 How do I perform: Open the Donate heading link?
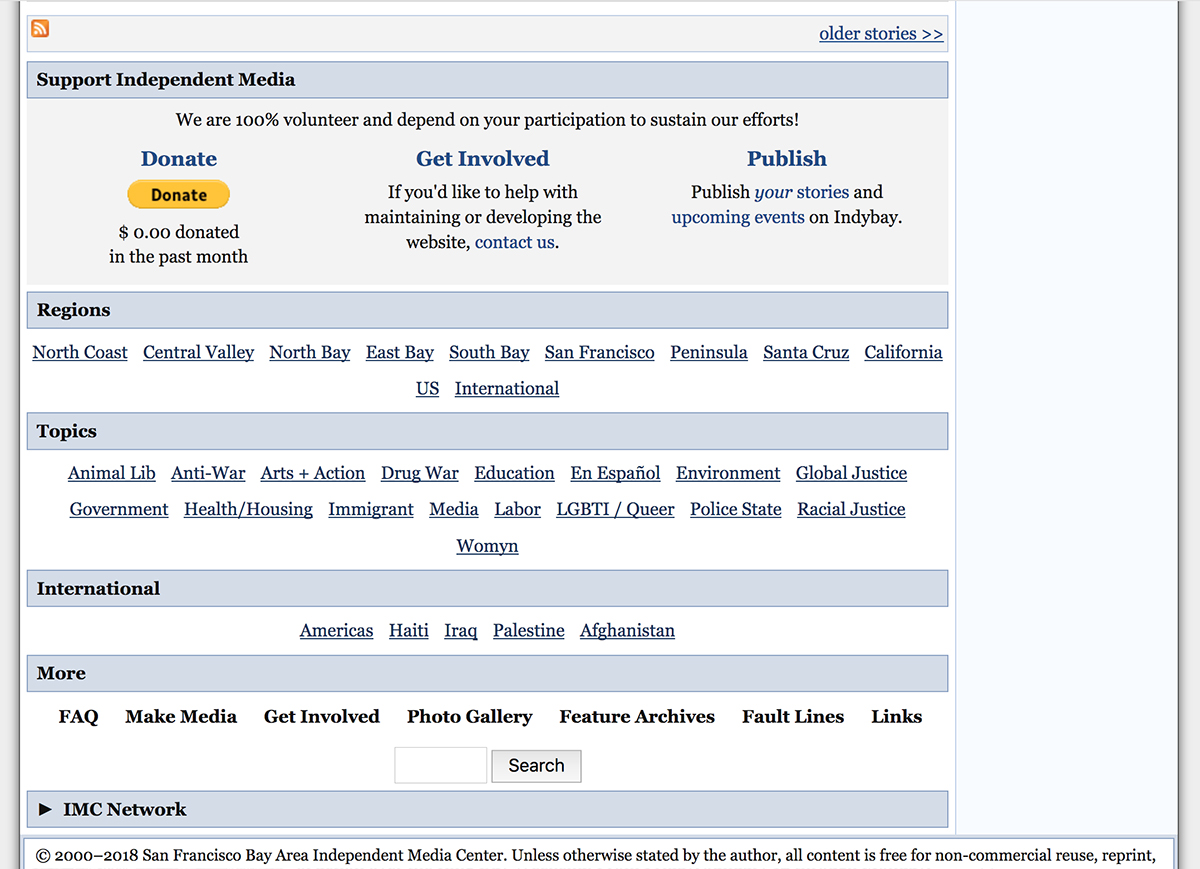[179, 159]
